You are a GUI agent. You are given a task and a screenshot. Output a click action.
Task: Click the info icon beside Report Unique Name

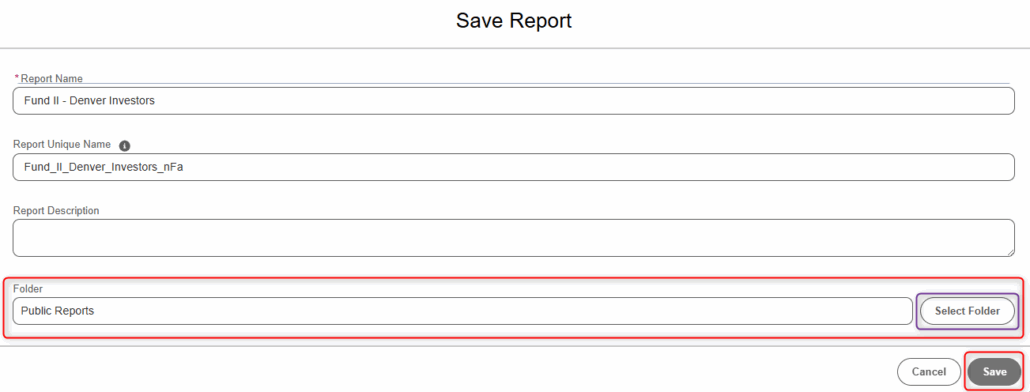pos(125,145)
